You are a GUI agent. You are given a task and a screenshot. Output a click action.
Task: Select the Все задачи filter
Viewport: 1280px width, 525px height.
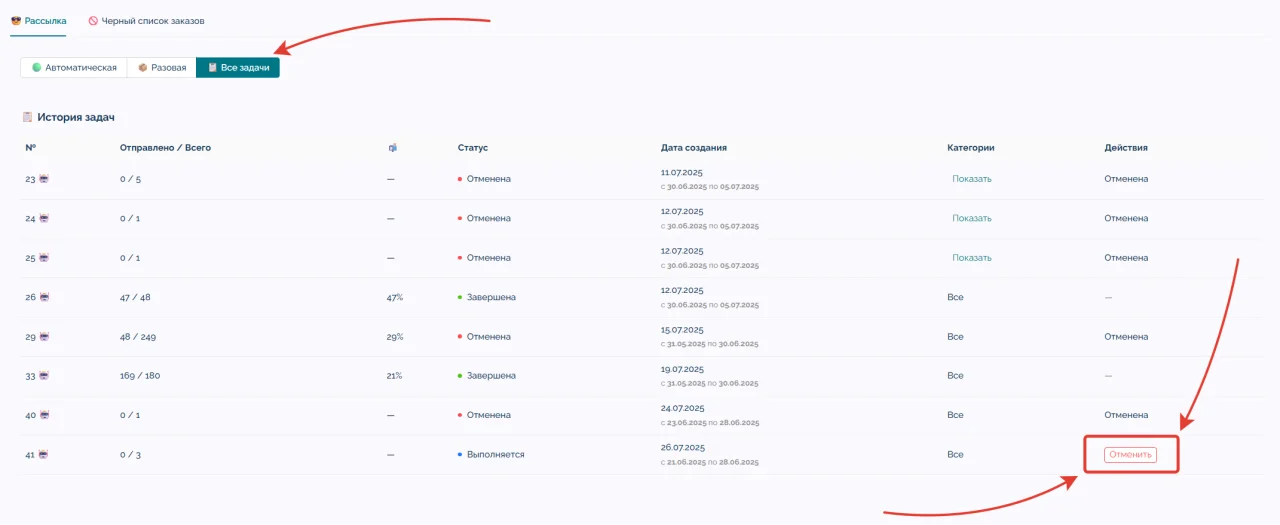238,68
